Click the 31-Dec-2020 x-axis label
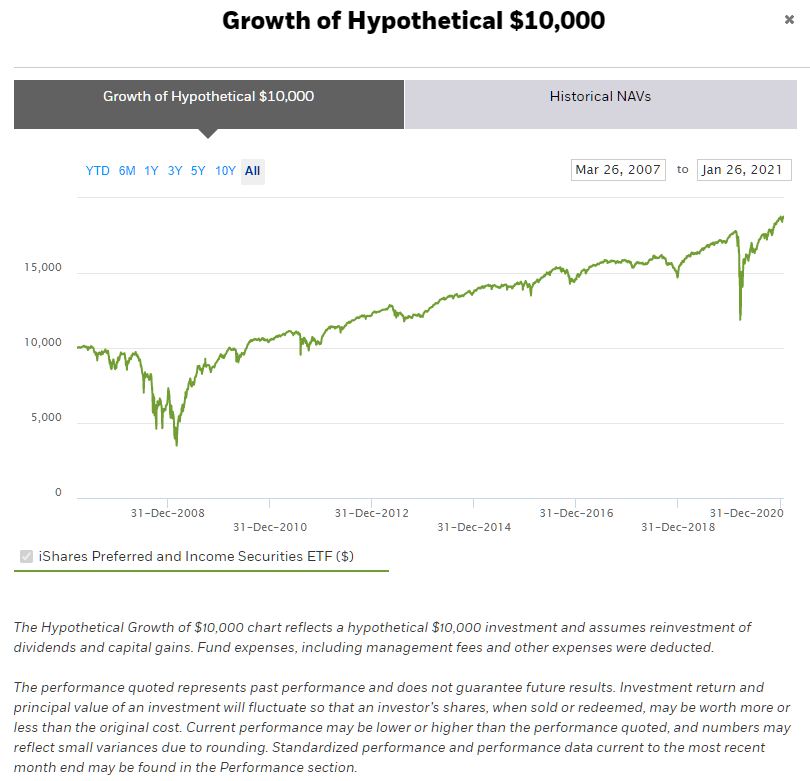This screenshot has height=781, width=810. [x=746, y=513]
